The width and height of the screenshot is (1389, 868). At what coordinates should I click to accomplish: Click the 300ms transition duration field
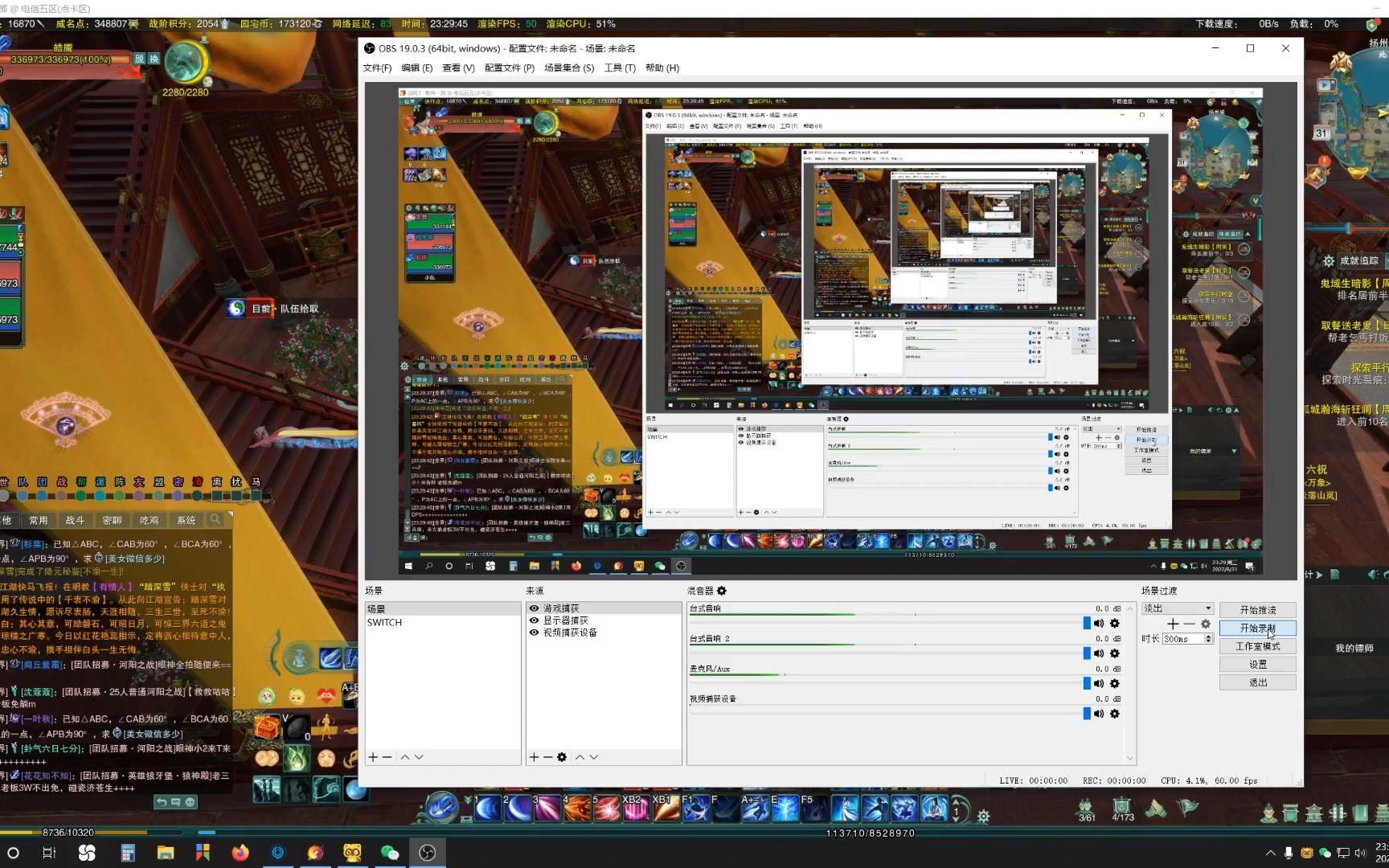1182,639
